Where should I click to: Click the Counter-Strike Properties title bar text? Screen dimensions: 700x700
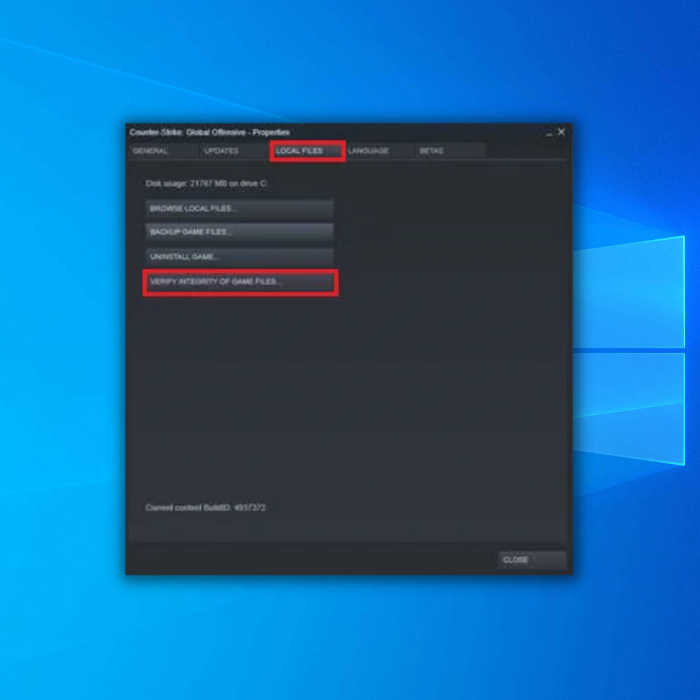pos(209,132)
